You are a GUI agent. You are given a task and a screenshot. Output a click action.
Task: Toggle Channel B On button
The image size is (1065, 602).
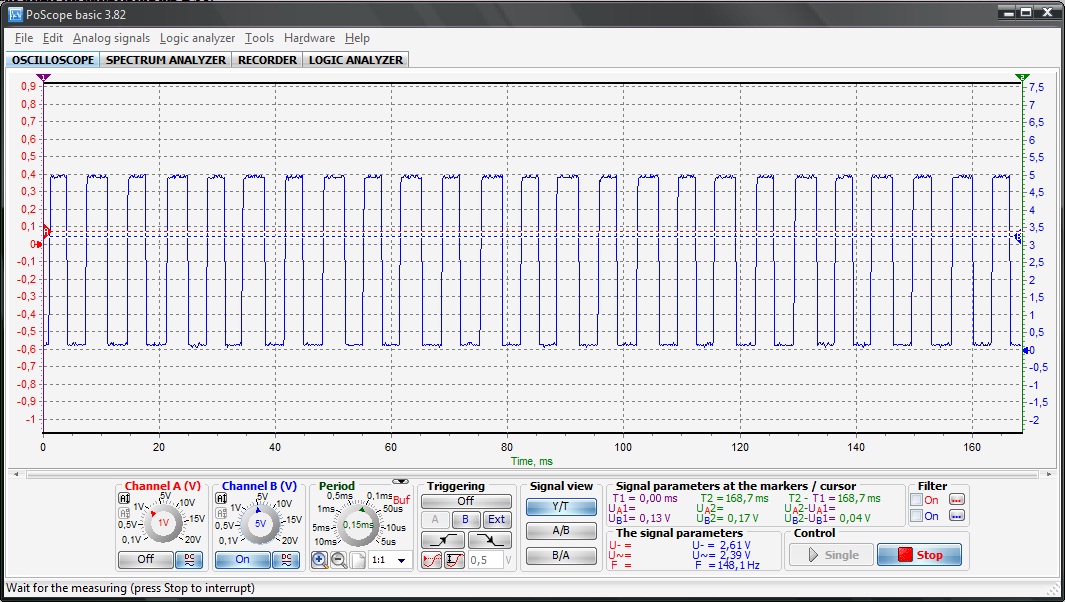(242, 560)
